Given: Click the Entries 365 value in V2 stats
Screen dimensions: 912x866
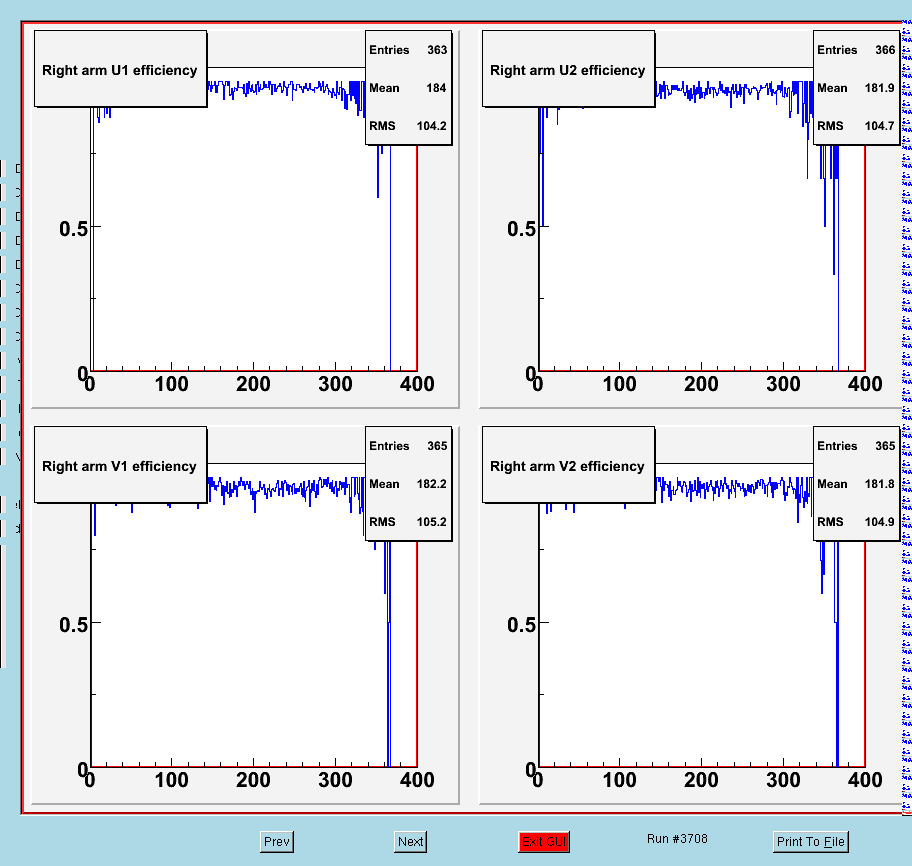Looking at the screenshot, I should tap(885, 446).
